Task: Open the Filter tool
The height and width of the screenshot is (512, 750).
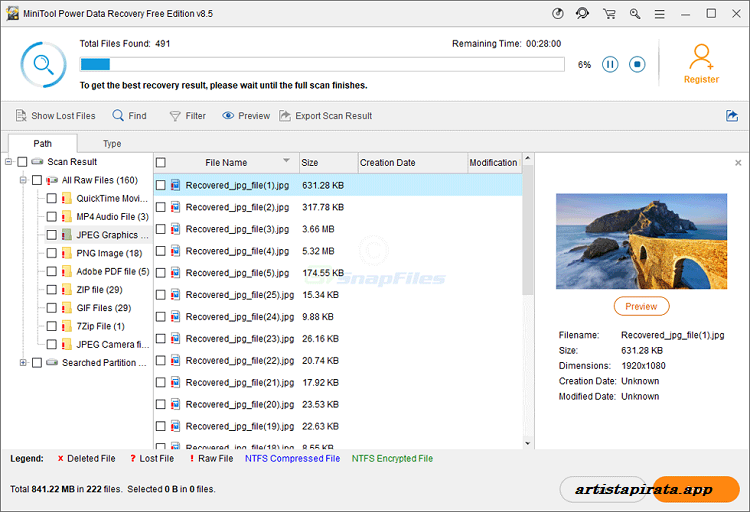Action: (188, 116)
